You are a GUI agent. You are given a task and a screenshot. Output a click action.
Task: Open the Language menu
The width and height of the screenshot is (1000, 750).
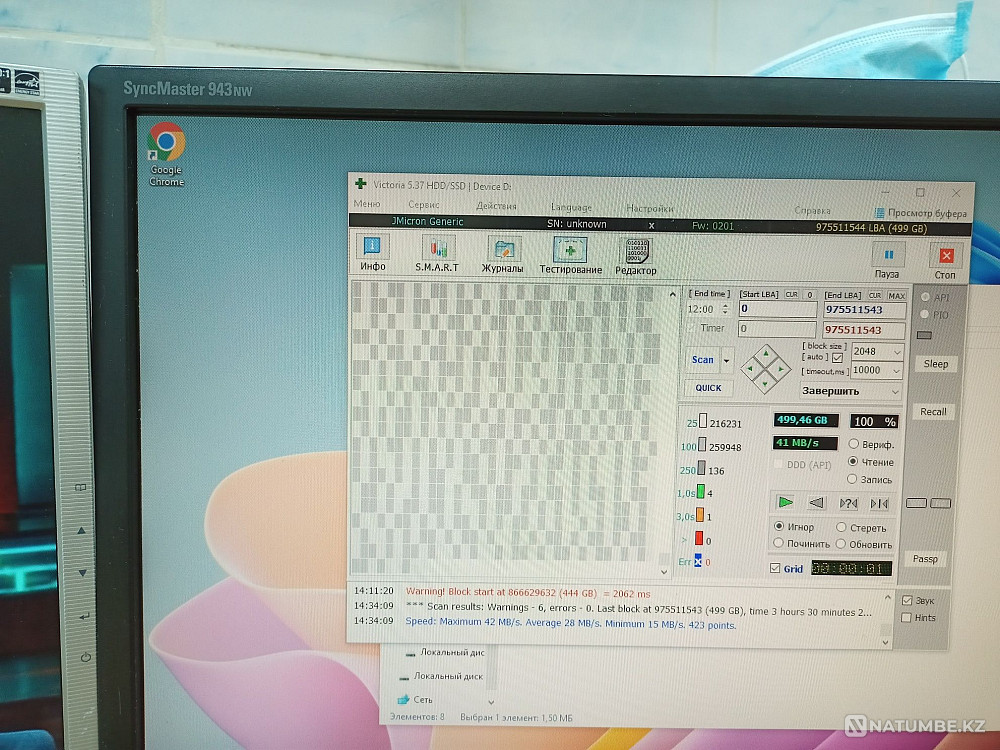point(571,207)
